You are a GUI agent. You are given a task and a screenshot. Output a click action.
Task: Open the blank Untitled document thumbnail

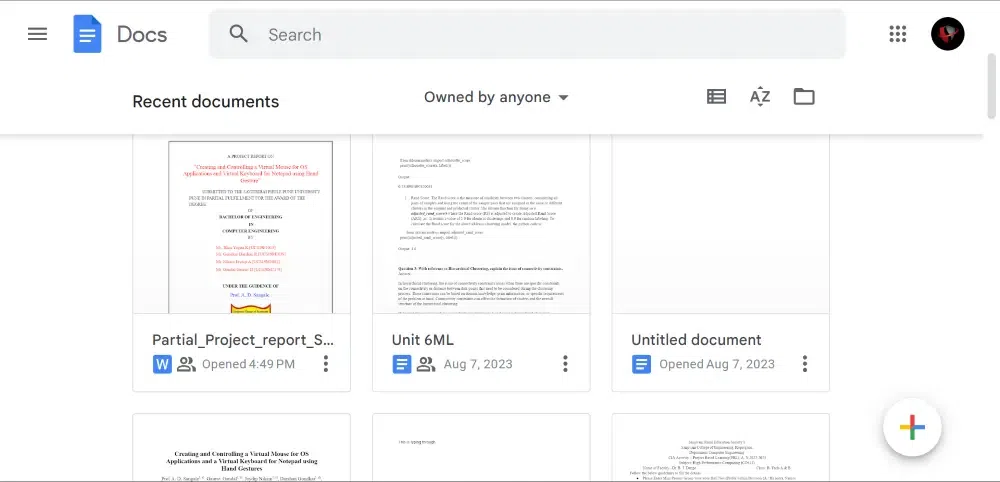pos(721,224)
